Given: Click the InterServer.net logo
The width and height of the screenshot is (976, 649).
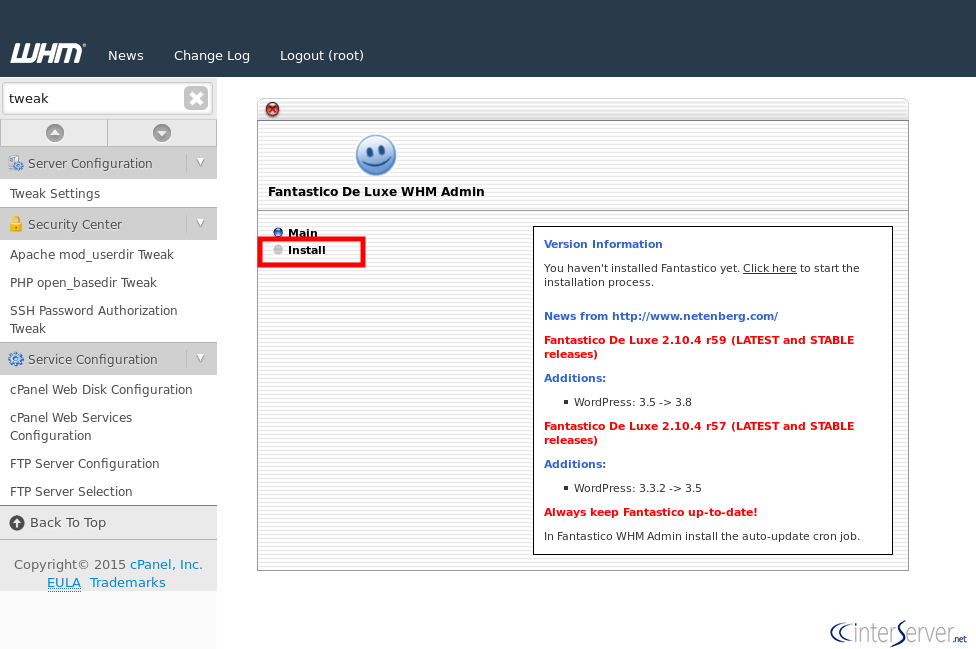Looking at the screenshot, I should (898, 633).
